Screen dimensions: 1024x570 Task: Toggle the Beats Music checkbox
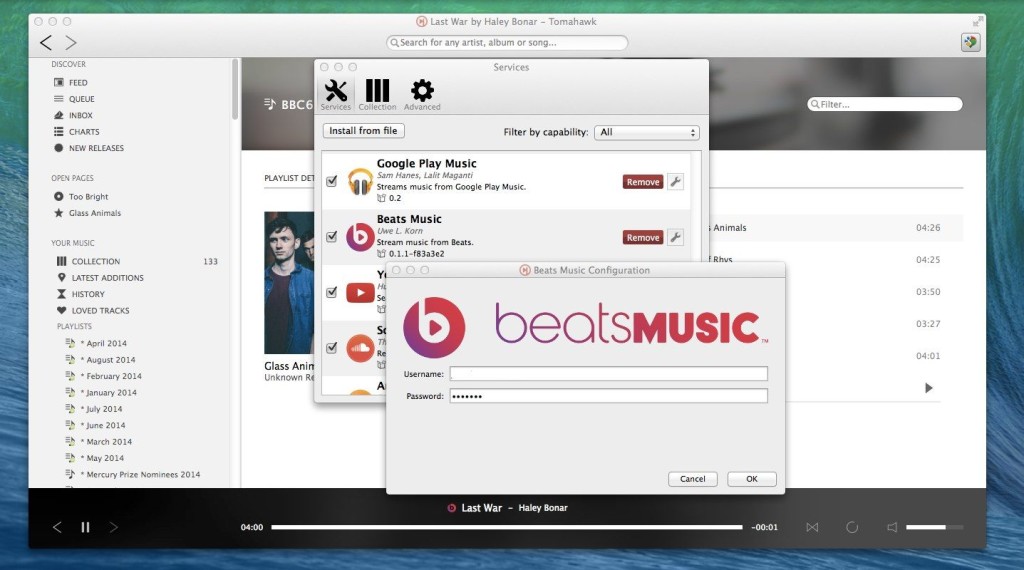tap(332, 236)
